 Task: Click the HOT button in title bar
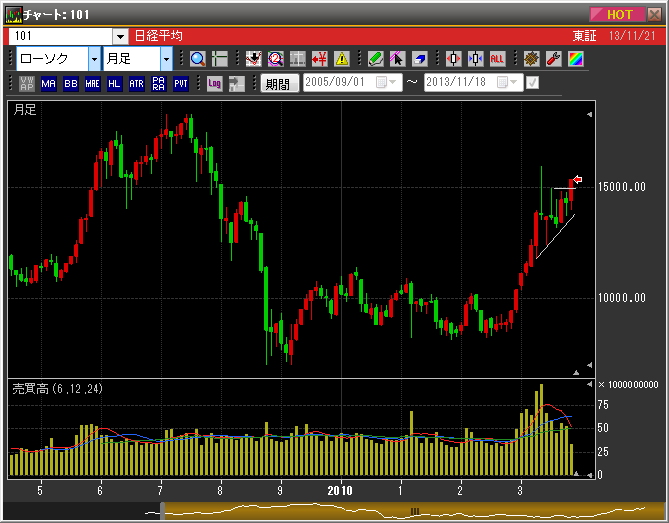point(620,14)
